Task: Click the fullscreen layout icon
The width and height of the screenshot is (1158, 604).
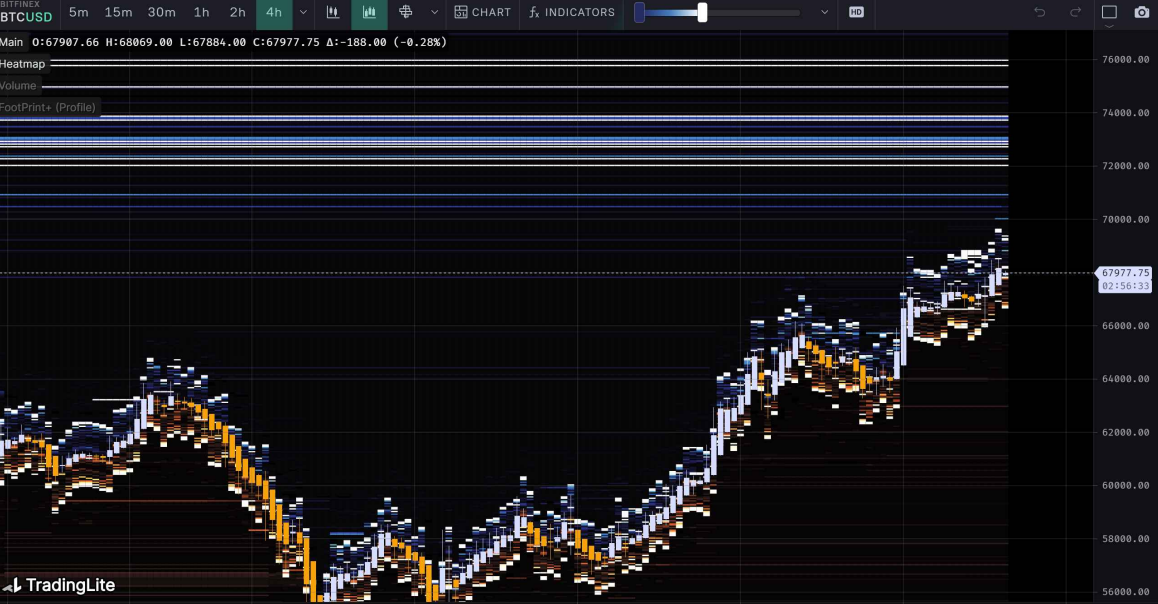Action: (1109, 12)
